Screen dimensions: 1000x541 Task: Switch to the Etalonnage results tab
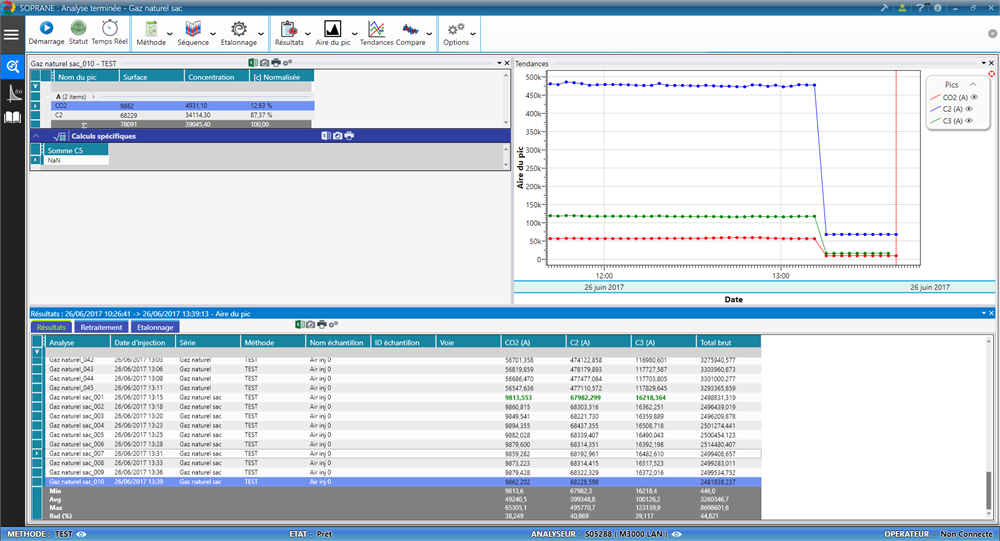tap(155, 327)
